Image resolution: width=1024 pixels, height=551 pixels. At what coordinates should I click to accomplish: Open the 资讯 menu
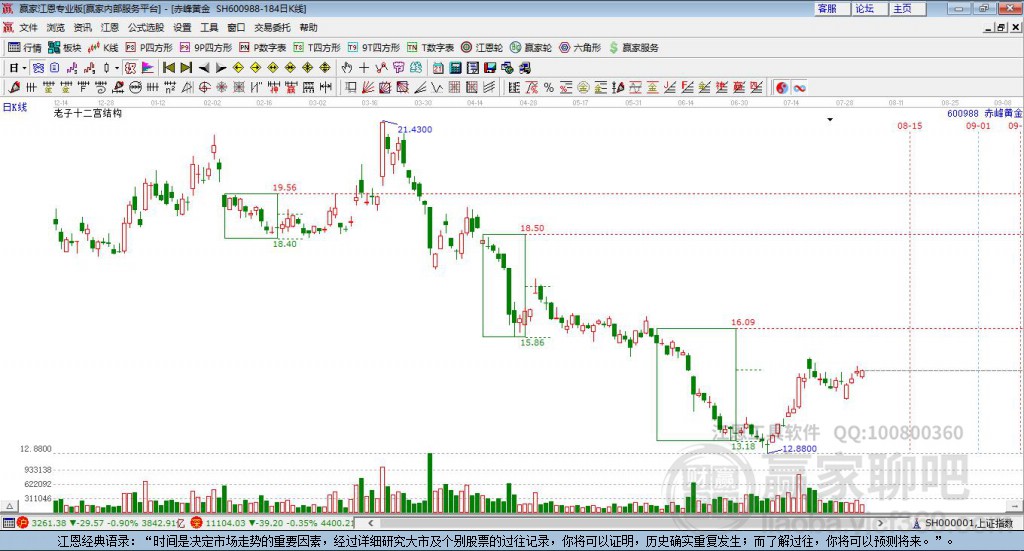pyautogui.click(x=82, y=27)
